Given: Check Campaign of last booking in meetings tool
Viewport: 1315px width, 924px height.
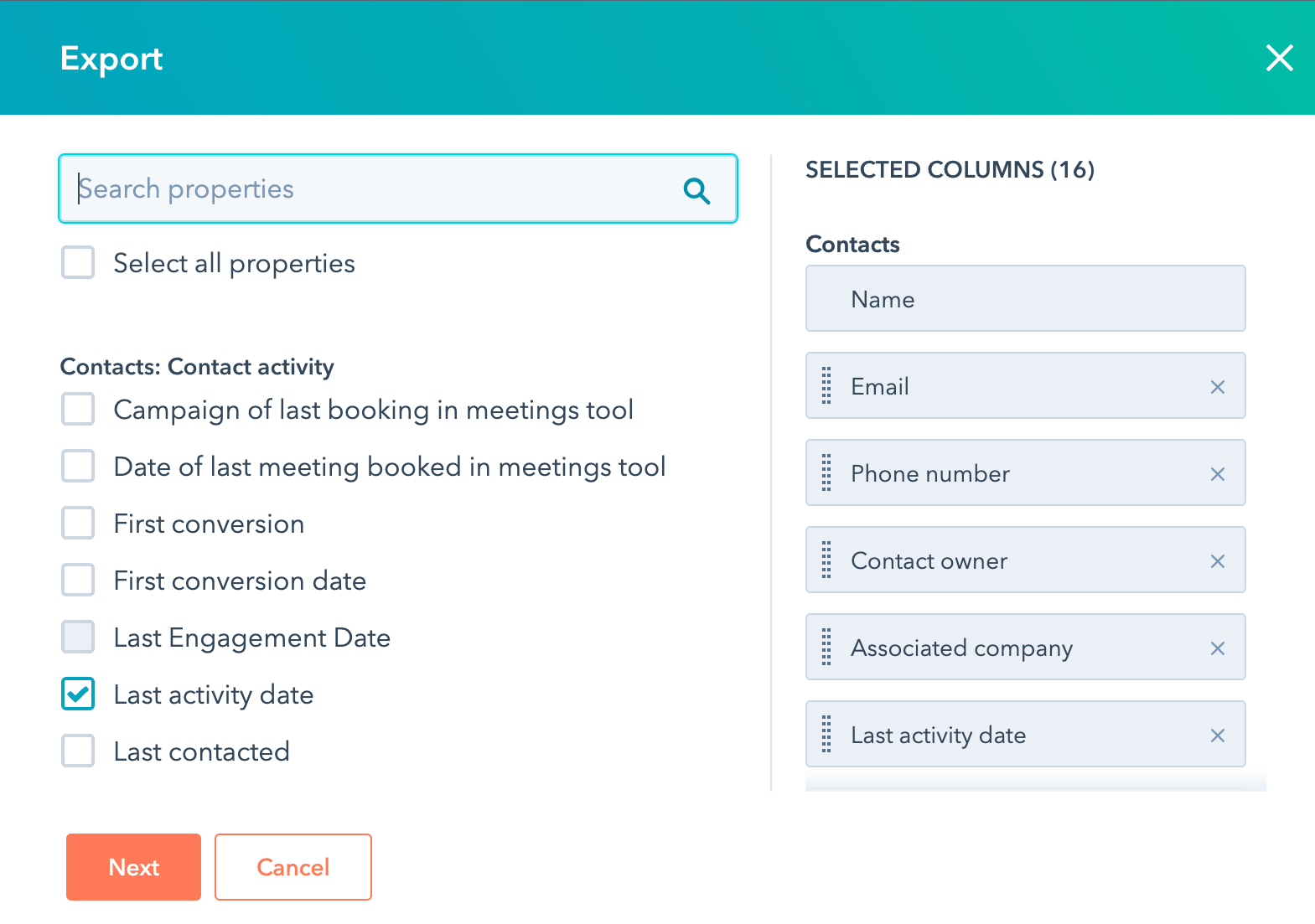Looking at the screenshot, I should (x=78, y=410).
